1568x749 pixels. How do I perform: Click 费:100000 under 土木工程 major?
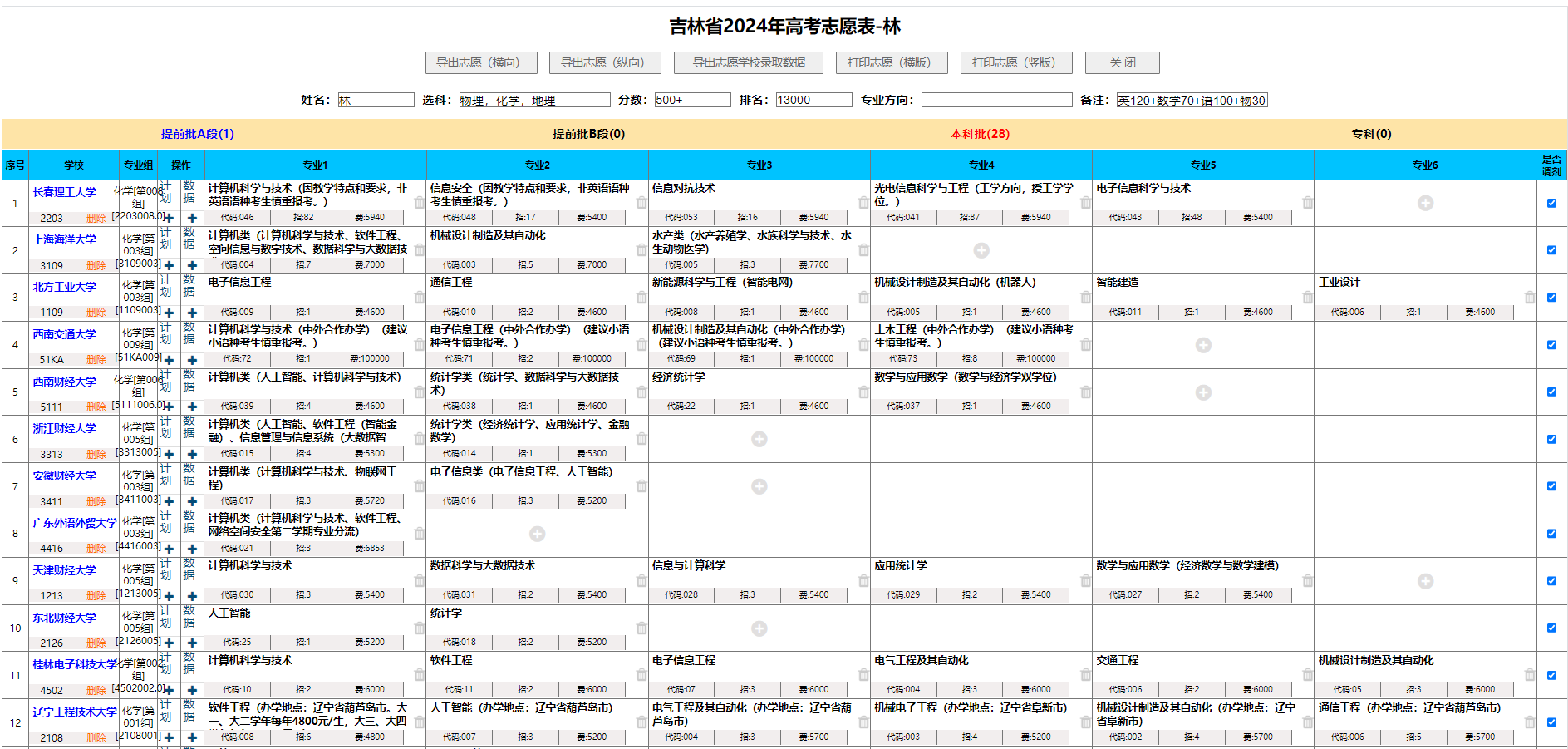click(1035, 359)
